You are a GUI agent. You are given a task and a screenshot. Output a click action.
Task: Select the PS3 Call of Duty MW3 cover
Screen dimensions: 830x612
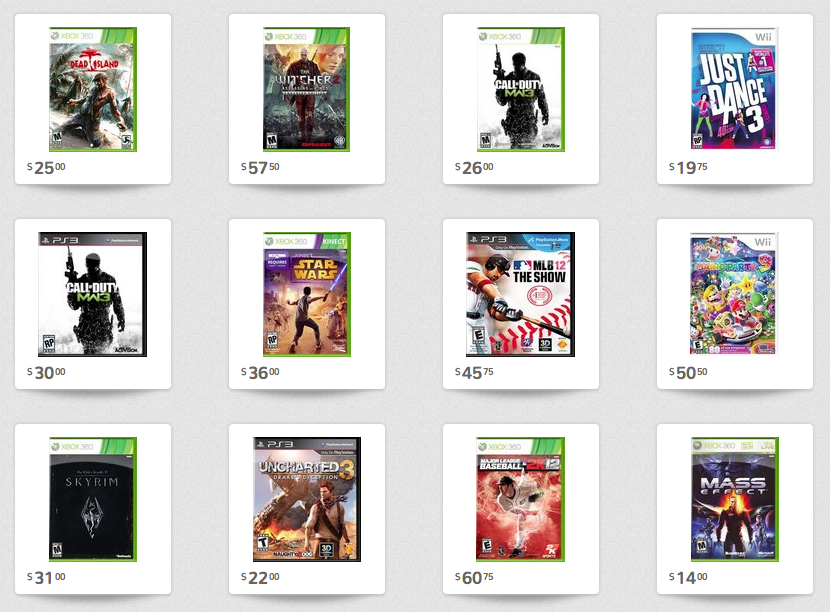tap(93, 294)
